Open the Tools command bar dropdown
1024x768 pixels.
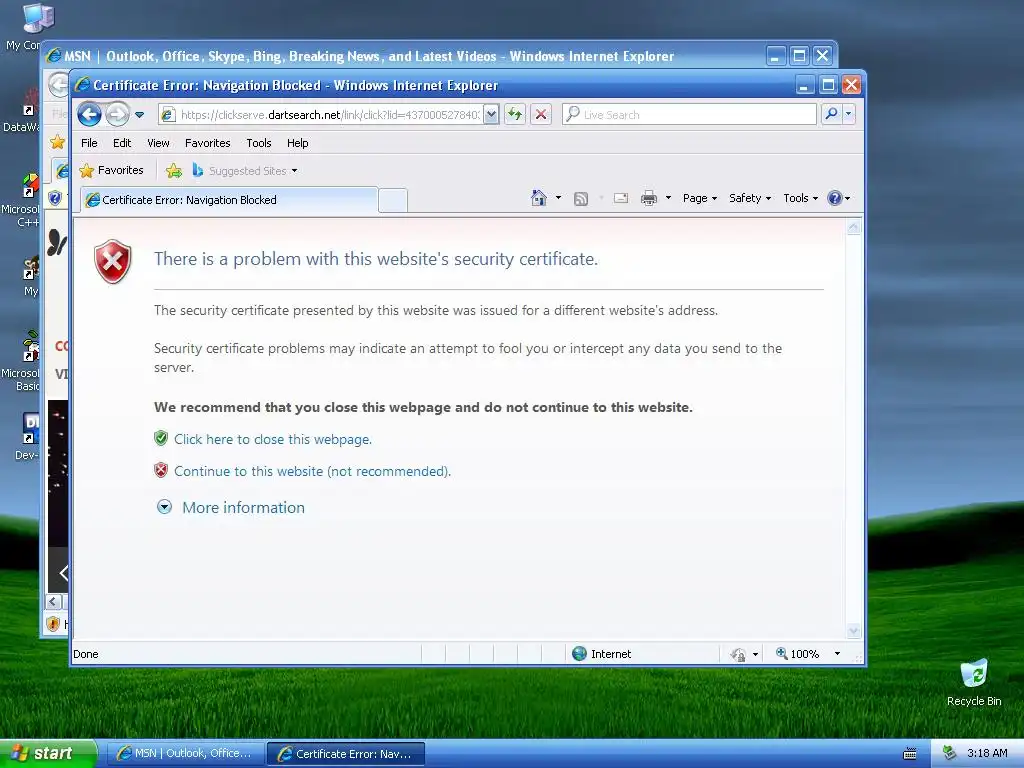(801, 198)
